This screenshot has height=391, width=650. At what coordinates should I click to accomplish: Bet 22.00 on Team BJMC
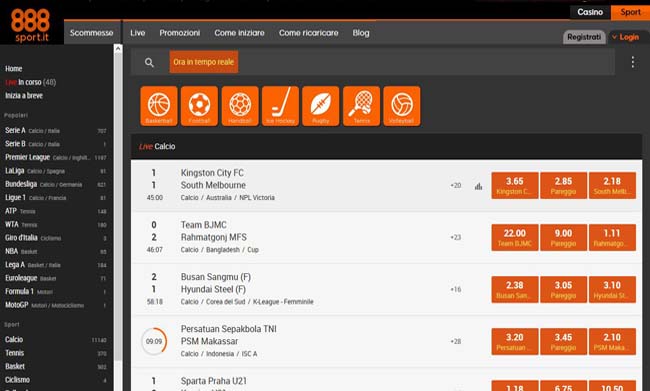[515, 238]
